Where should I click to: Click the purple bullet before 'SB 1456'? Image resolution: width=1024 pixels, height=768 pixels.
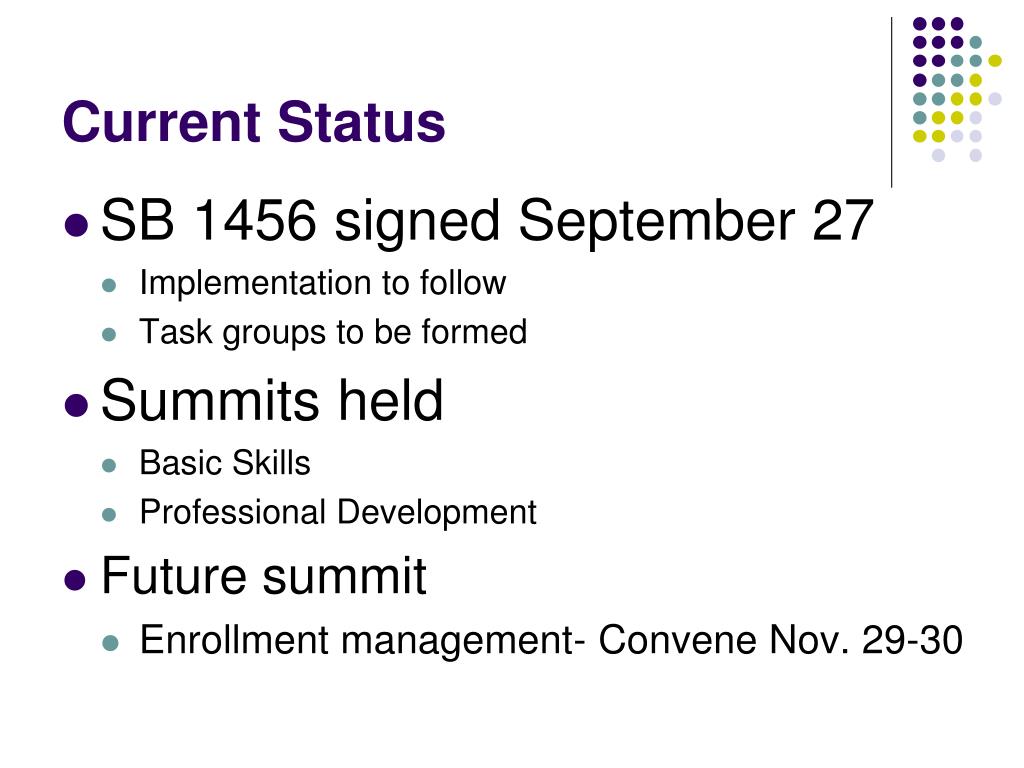[76, 225]
